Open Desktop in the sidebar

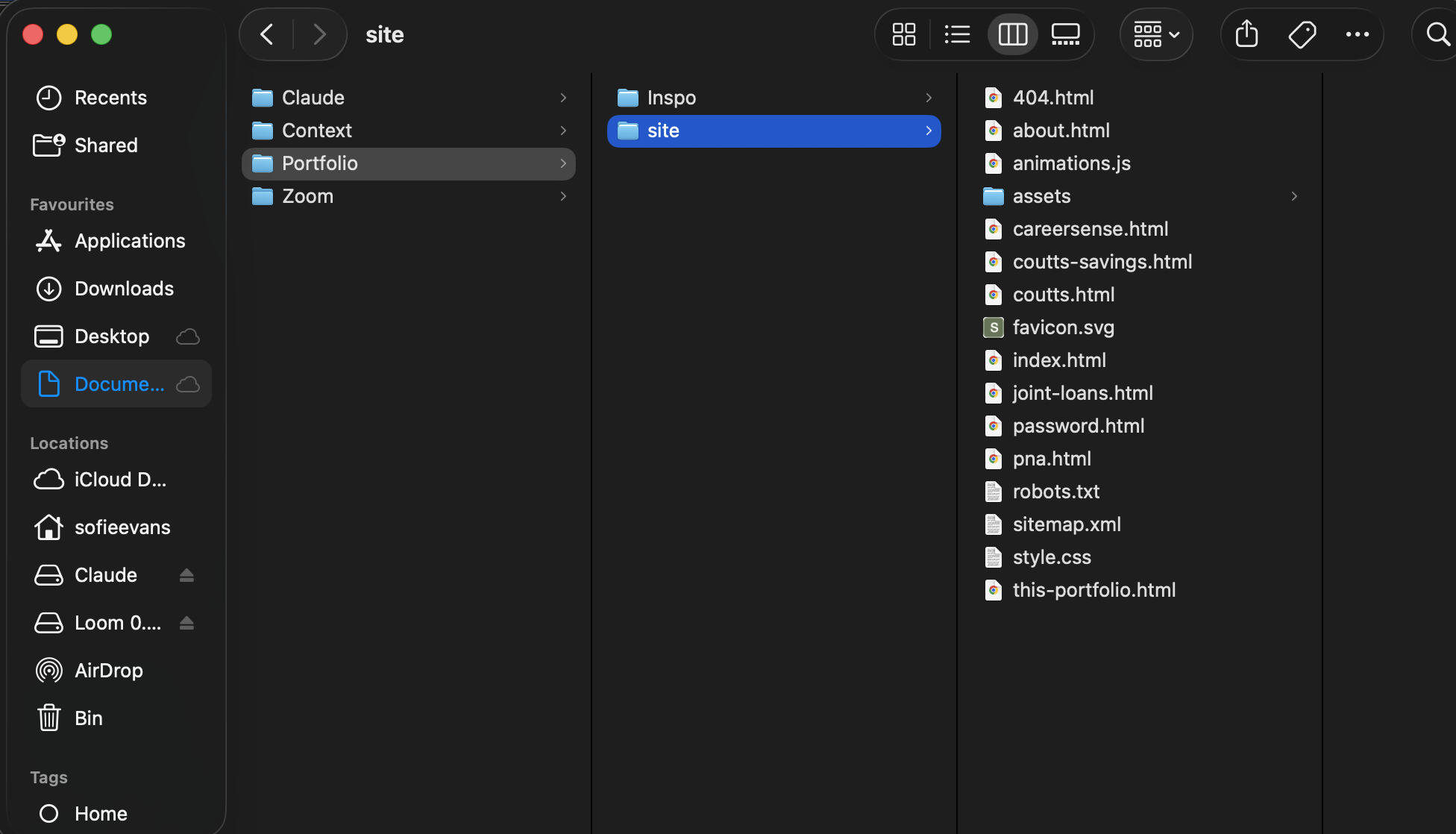pos(116,336)
